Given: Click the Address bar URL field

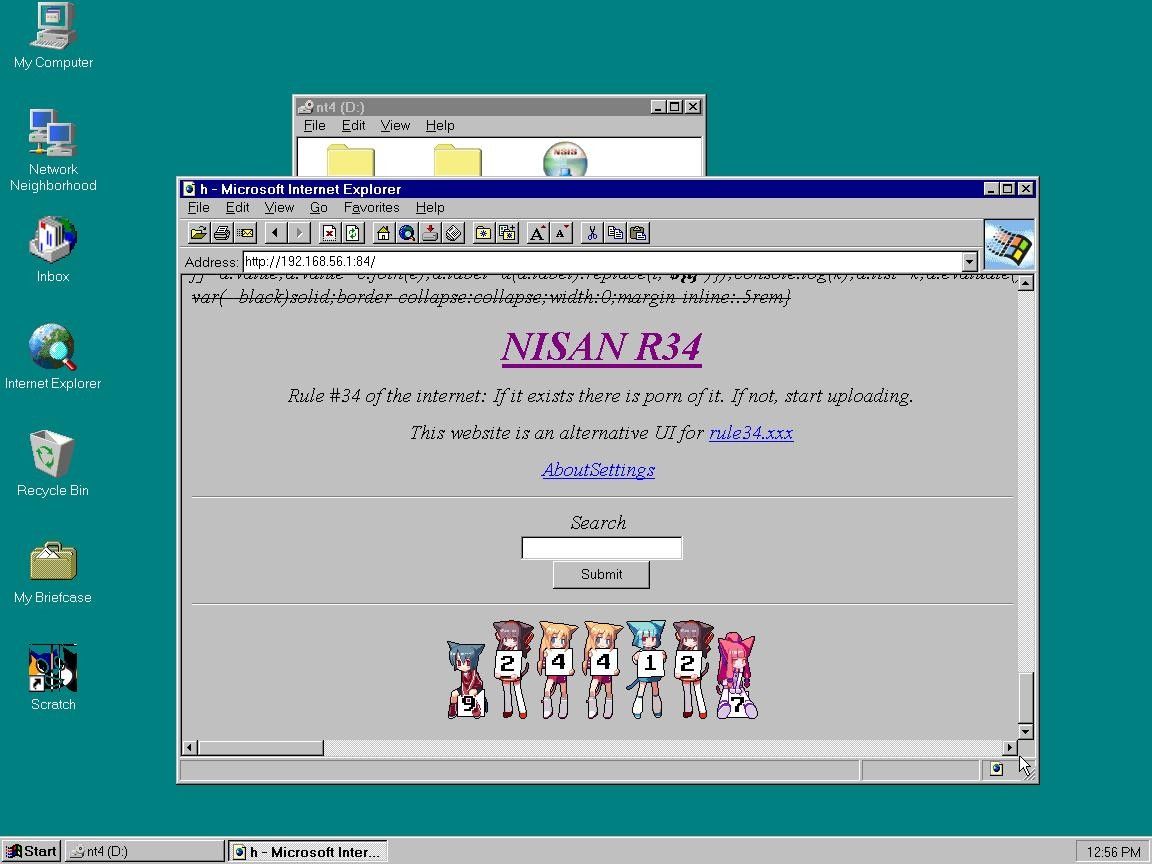Looking at the screenshot, I should tap(602, 262).
